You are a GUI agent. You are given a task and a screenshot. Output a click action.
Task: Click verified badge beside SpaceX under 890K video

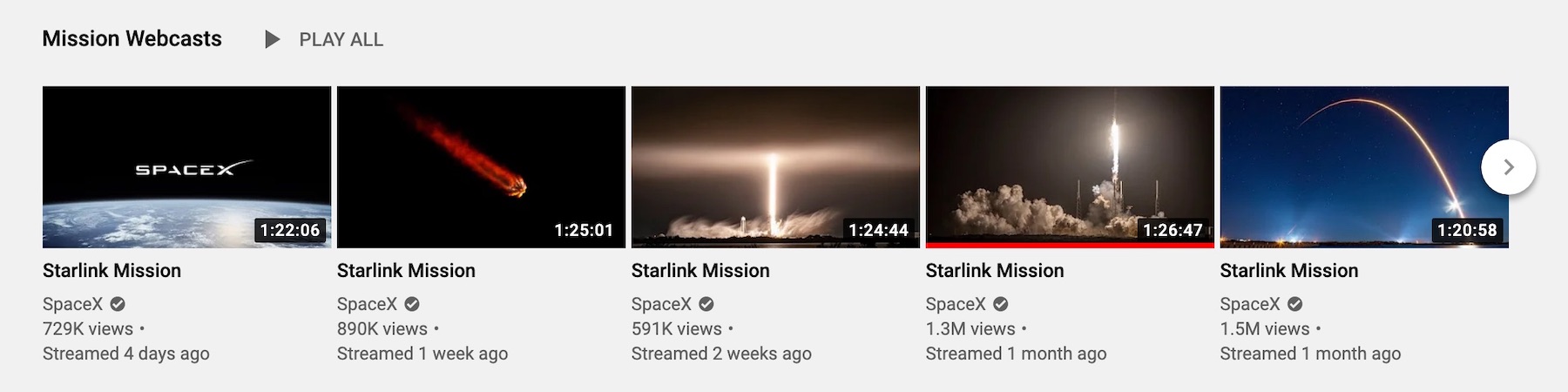412,304
